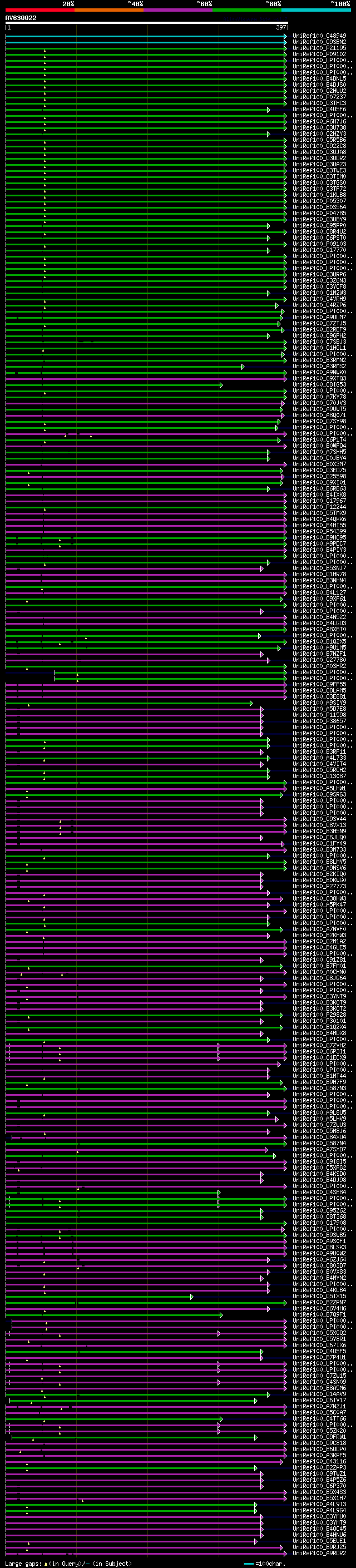The width and height of the screenshot is (356, 1568).
Task: Select the UniRef100_Q9XI01 entry
Action: 319,483
